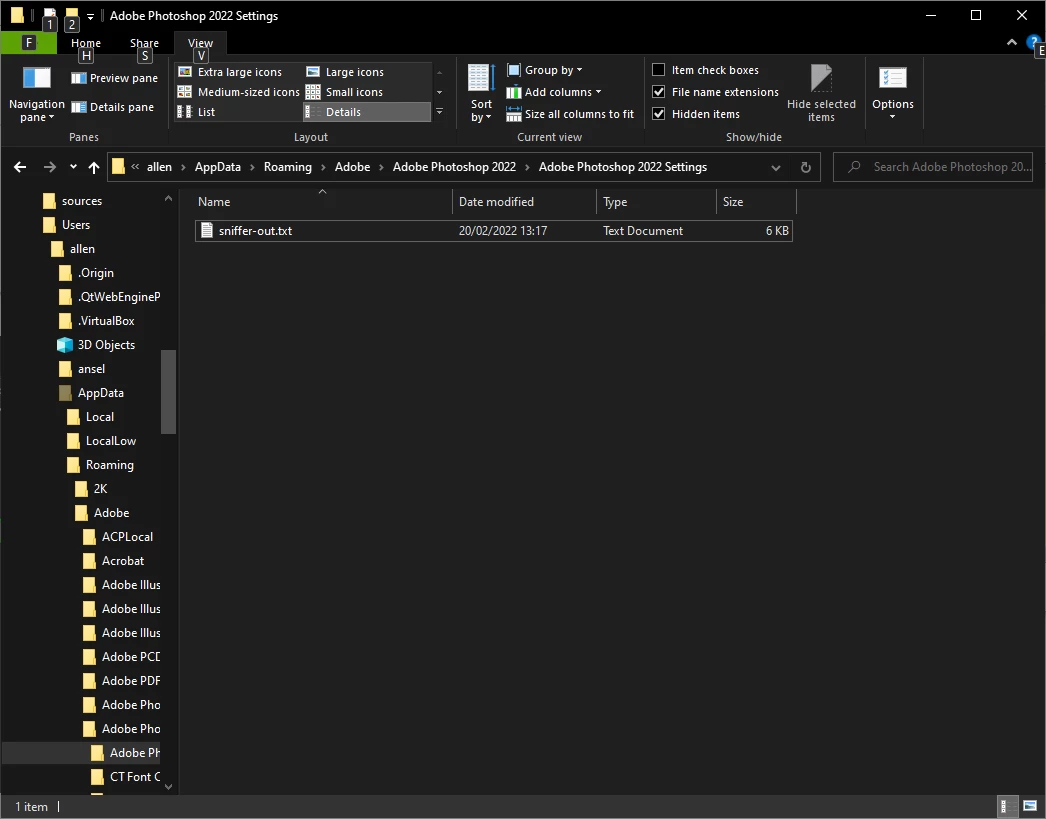Go up one folder level
Screen dimensions: 1046x819
pos(94,167)
